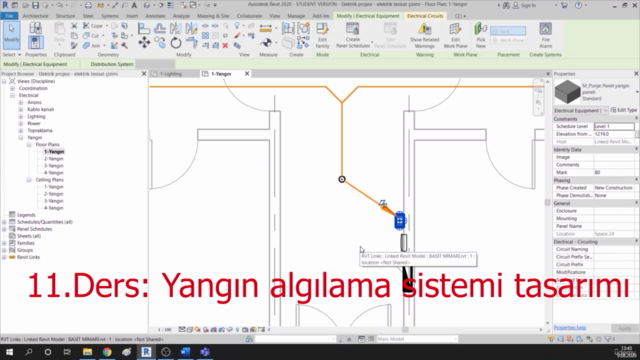The height and width of the screenshot is (360, 640).
Task: Select the Rotate tool
Action: tap(176, 42)
